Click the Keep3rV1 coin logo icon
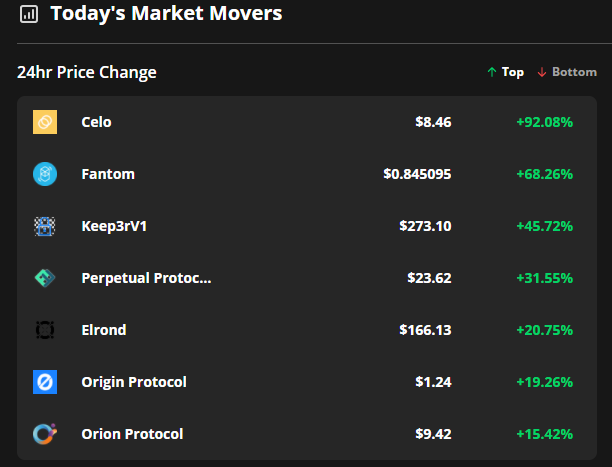 point(45,226)
